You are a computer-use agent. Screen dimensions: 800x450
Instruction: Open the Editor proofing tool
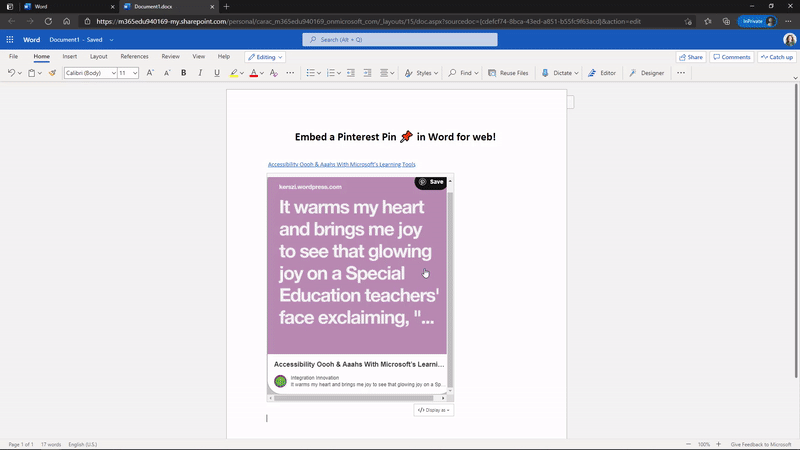pos(601,73)
